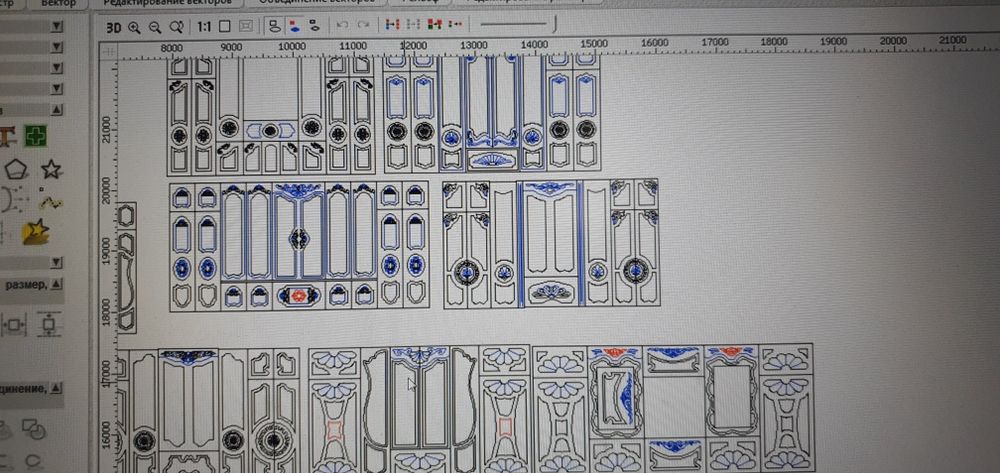
Task: Select the polyline drawing tool
Action: click(x=50, y=201)
